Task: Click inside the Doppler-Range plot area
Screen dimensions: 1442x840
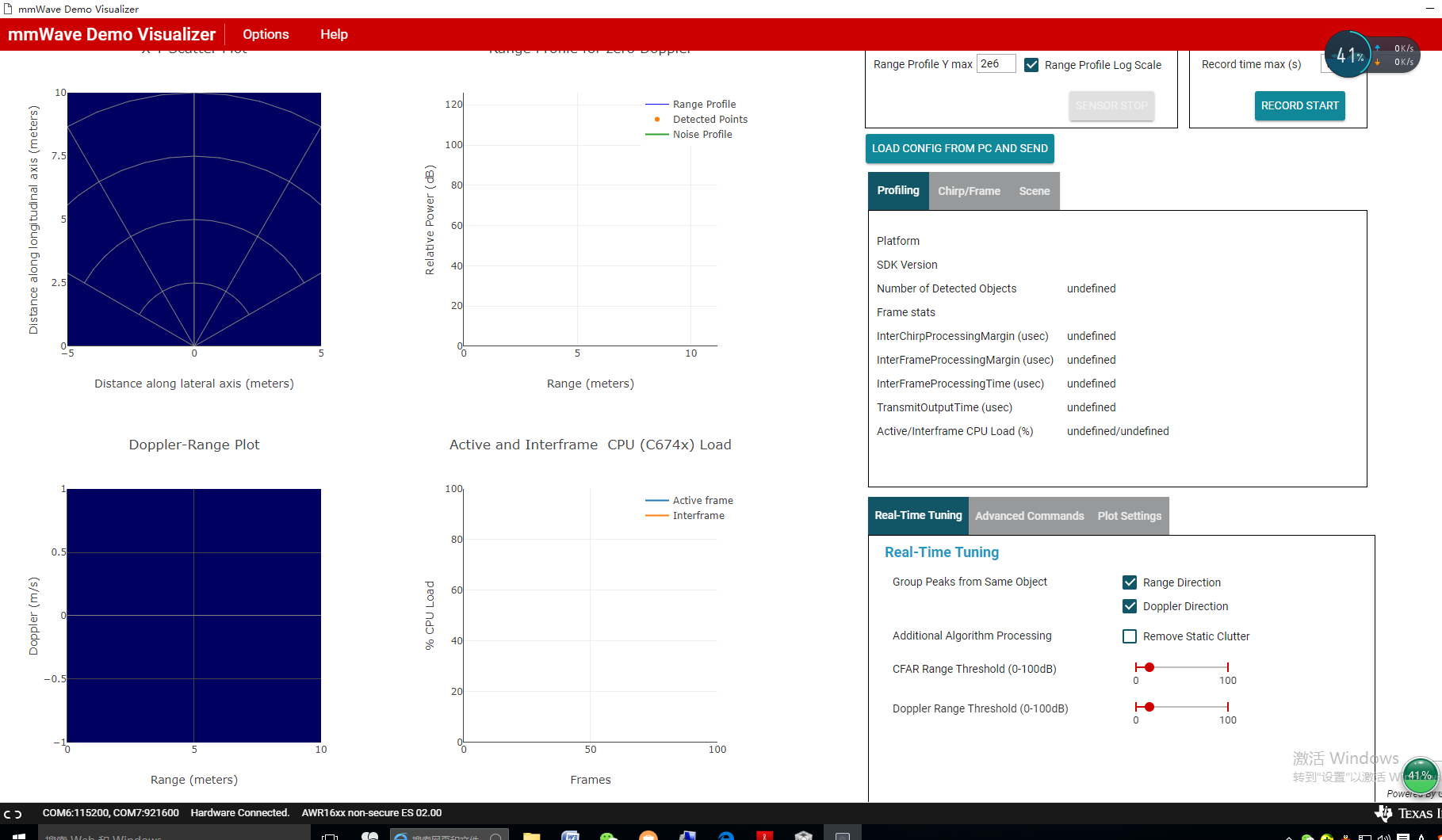Action: click(x=194, y=616)
